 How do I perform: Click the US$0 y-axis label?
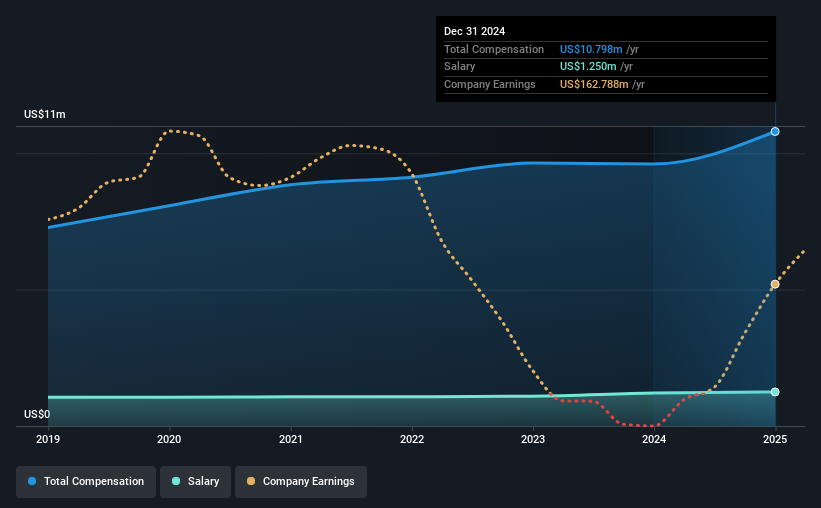click(37, 414)
